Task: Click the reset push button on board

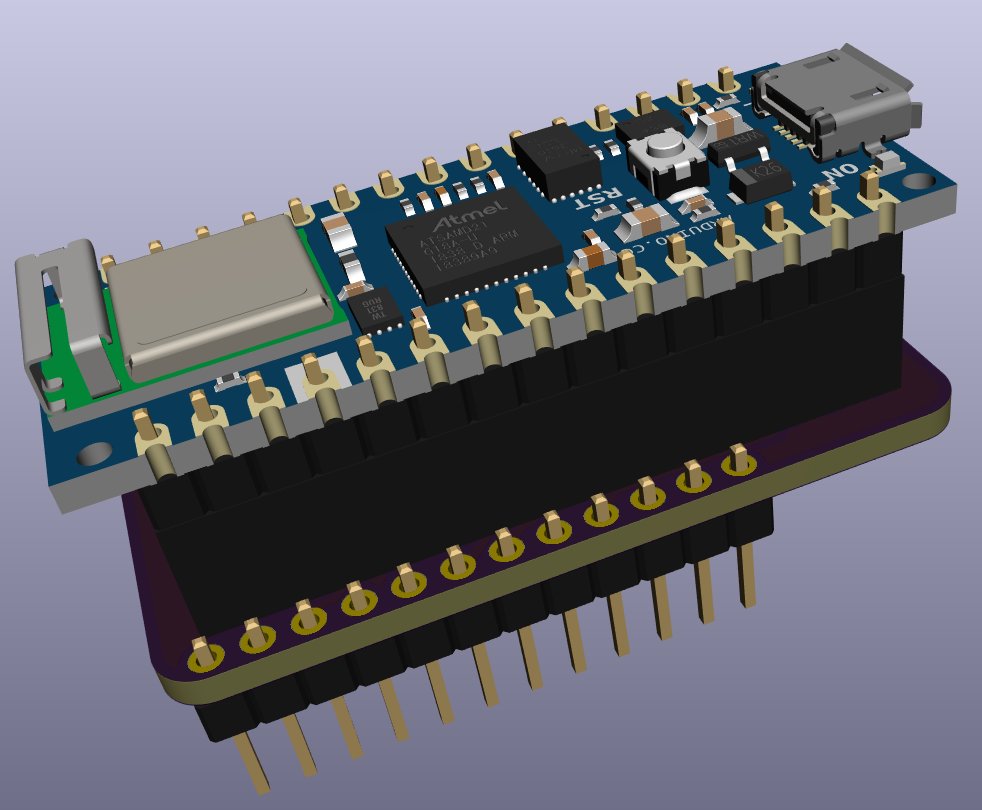Action: [666, 157]
